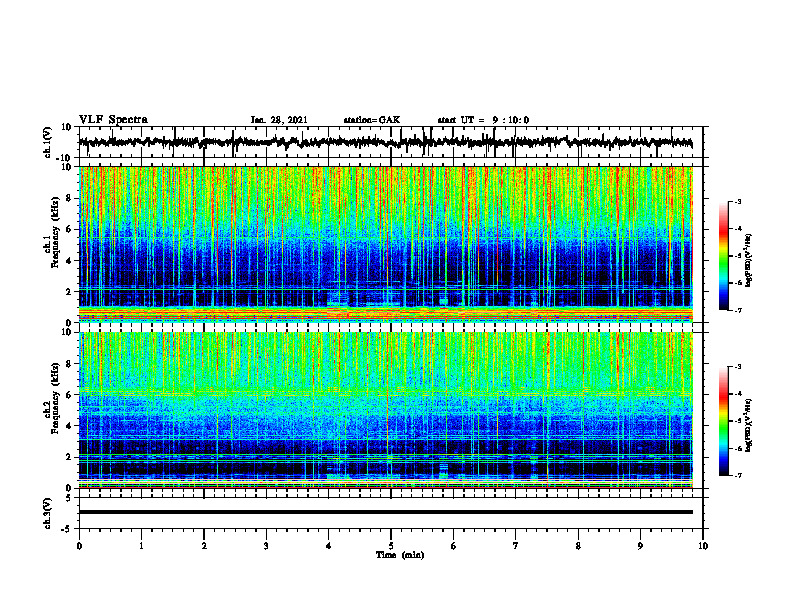Click time-axis tick label '7'

tap(516, 546)
